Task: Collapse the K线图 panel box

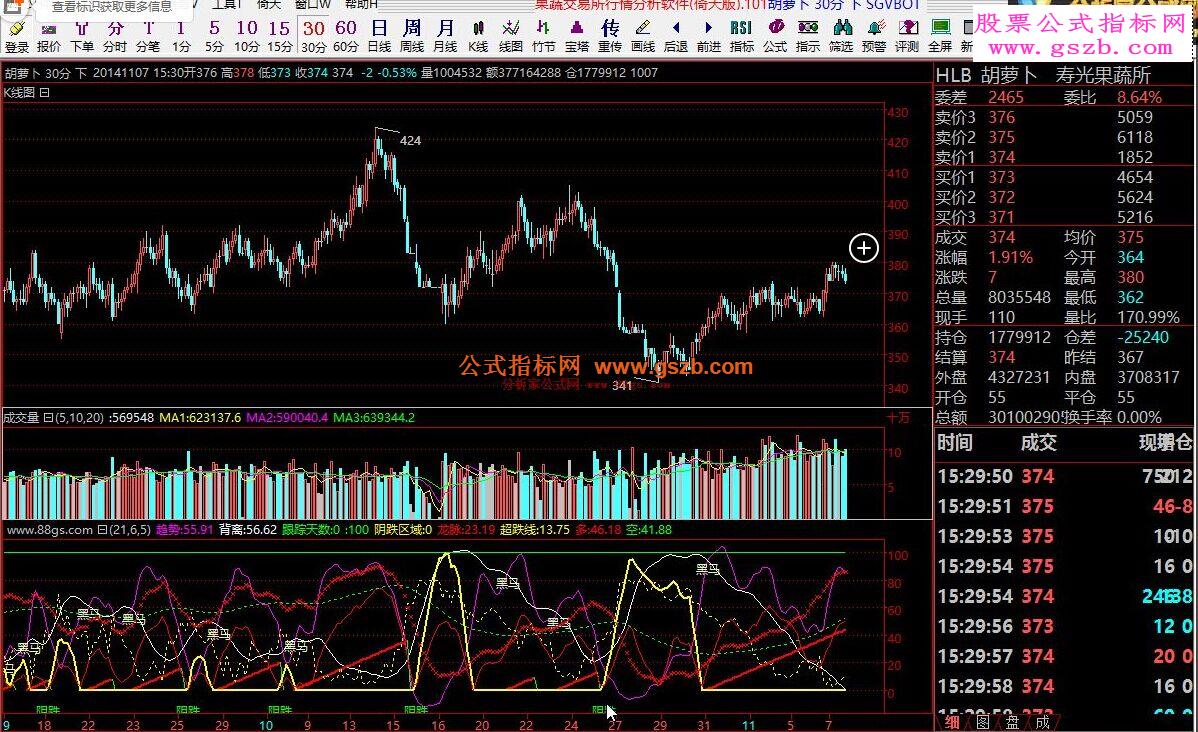Action: (44, 92)
